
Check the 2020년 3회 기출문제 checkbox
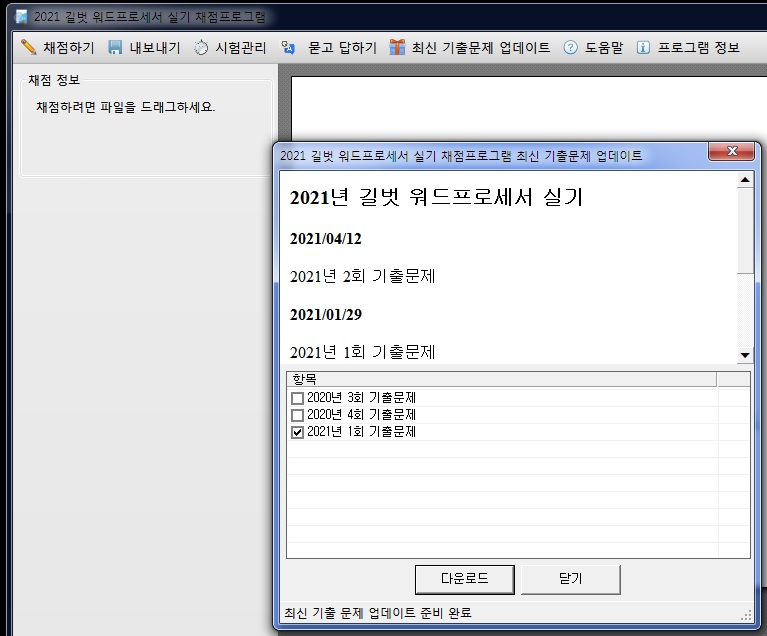297,398
